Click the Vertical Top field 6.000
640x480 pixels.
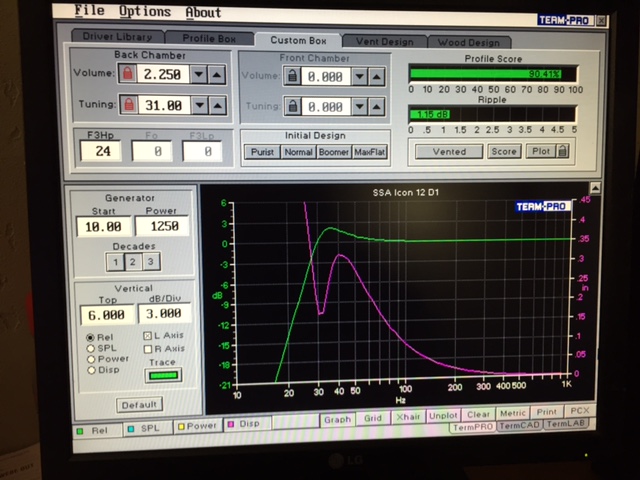(x=107, y=315)
